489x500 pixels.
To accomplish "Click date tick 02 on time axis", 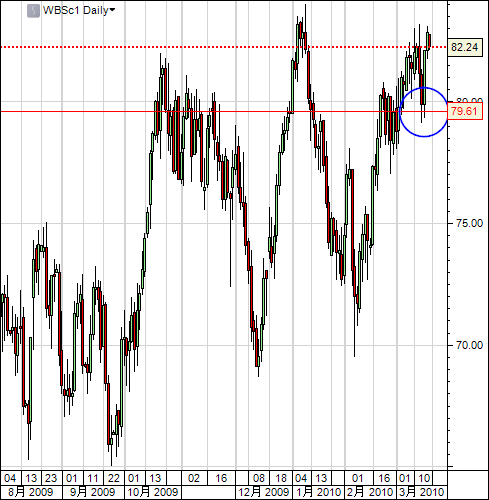I will tap(194, 478).
